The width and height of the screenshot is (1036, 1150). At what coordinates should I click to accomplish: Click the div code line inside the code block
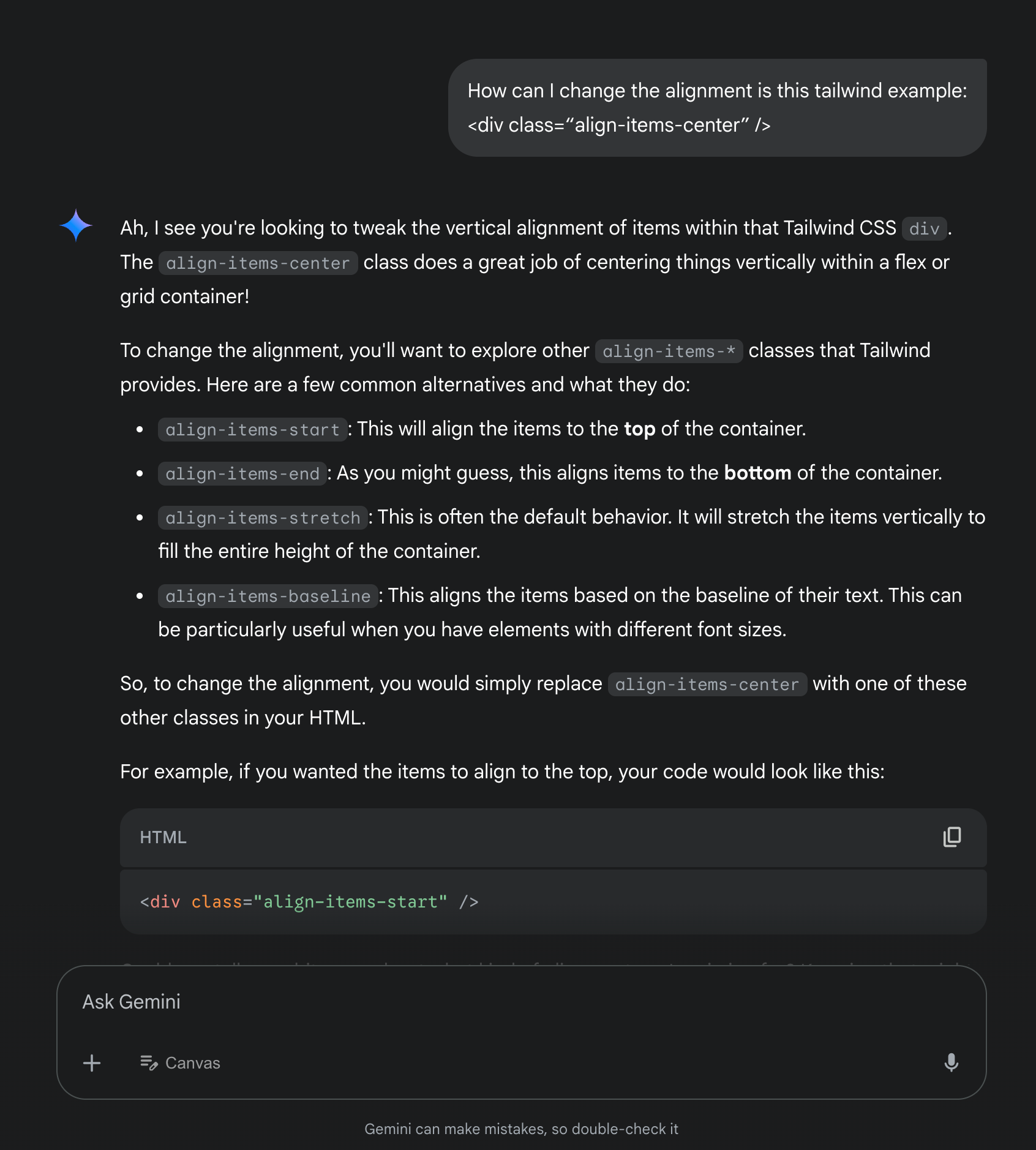pyautogui.click(x=309, y=902)
